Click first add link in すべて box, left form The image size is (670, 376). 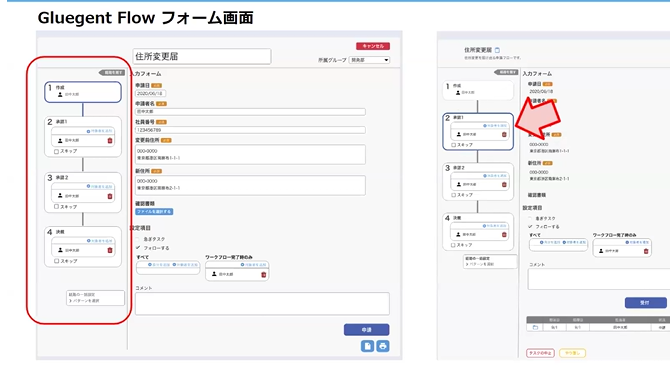point(160,265)
